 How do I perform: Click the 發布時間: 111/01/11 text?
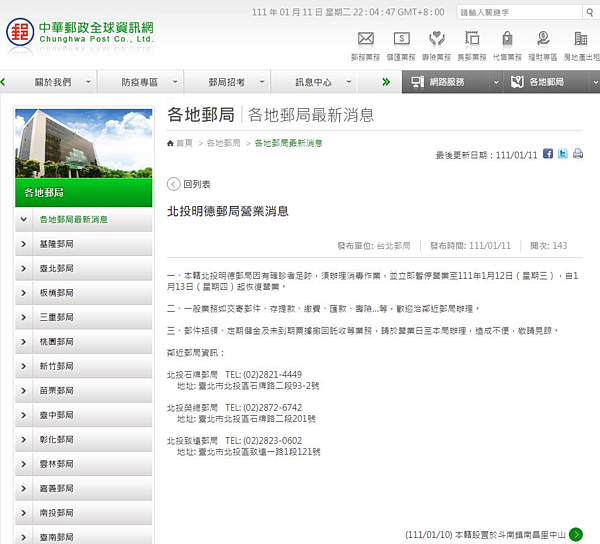tap(470, 246)
